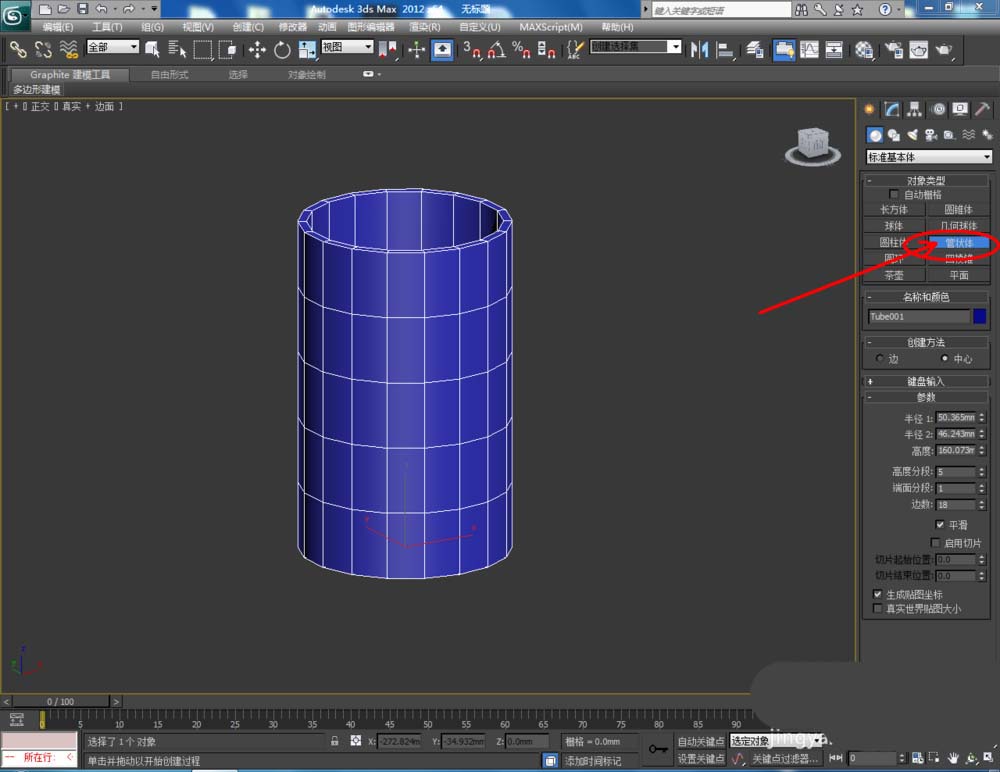Screen dimensions: 1000x772
Task: Click the 茶壶 object button
Action: click(x=893, y=275)
